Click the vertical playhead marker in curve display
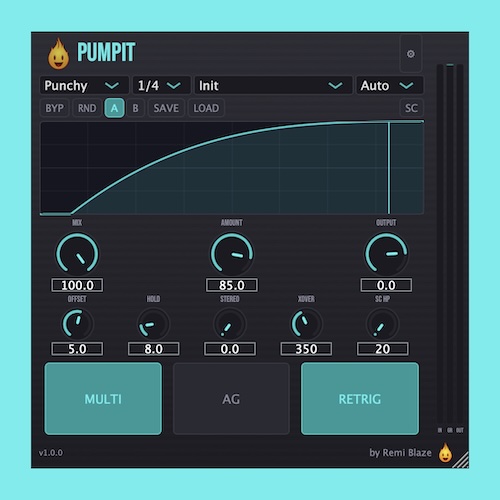This screenshot has height=500, width=500. (x=389, y=168)
